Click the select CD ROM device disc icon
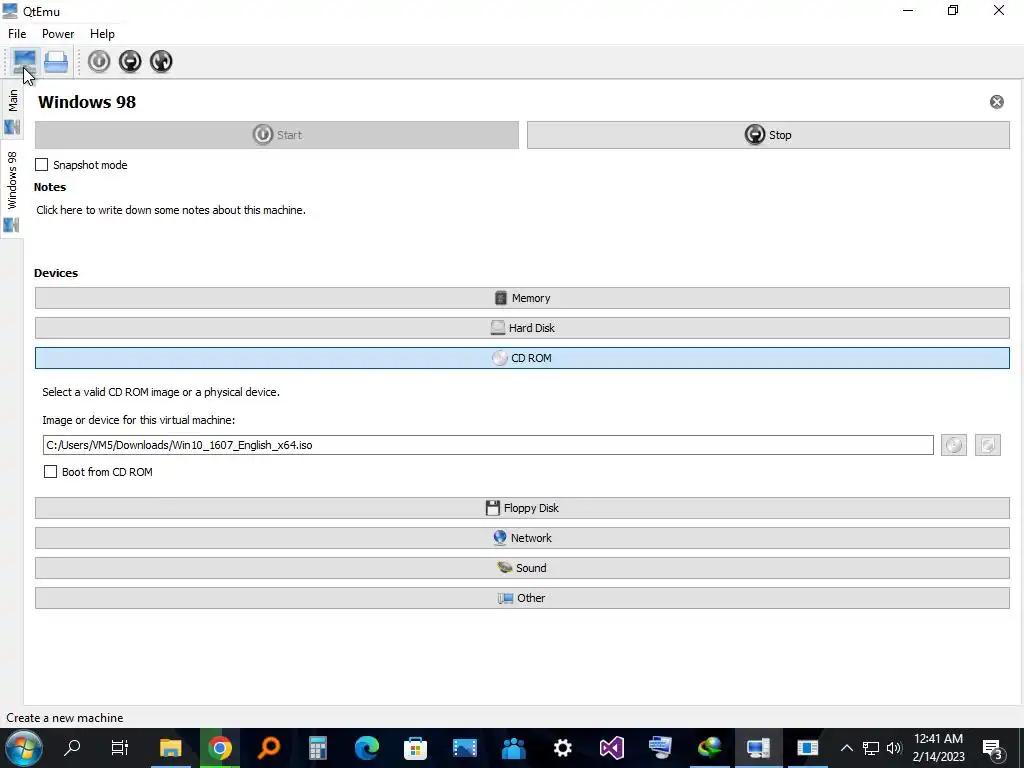1024x768 pixels. point(953,445)
